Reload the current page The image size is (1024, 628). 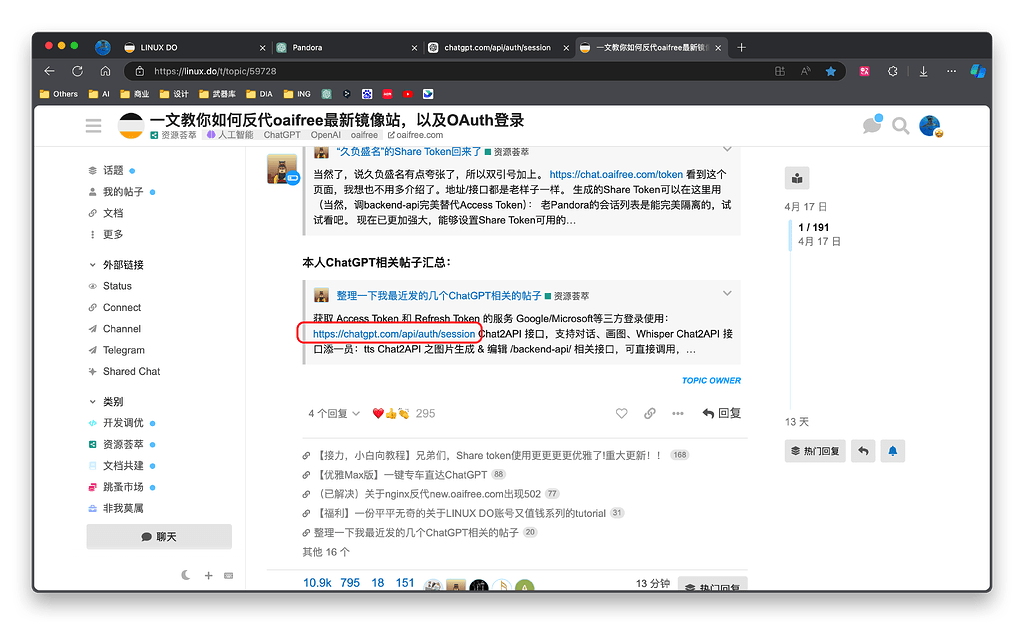tap(78, 71)
